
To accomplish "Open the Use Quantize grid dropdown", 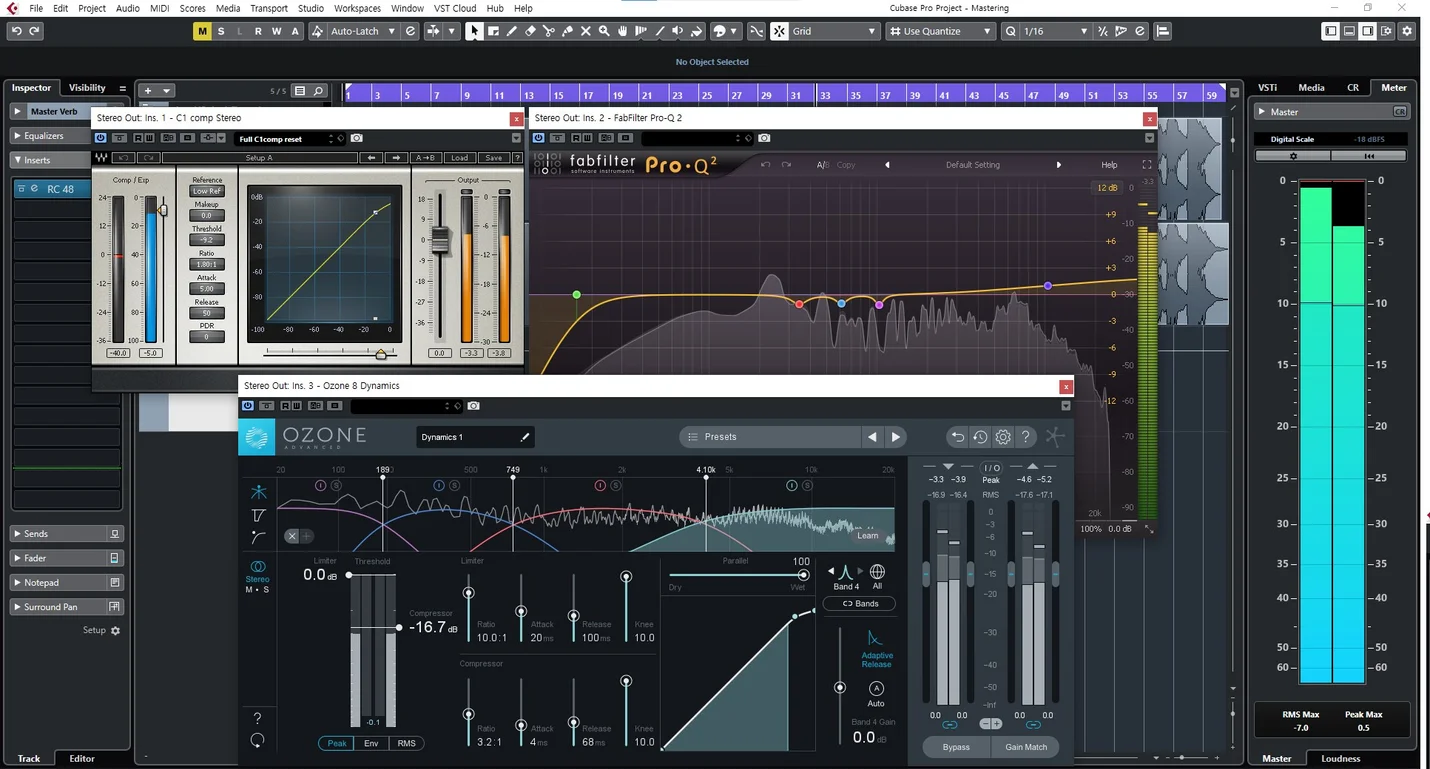I will (x=941, y=31).
